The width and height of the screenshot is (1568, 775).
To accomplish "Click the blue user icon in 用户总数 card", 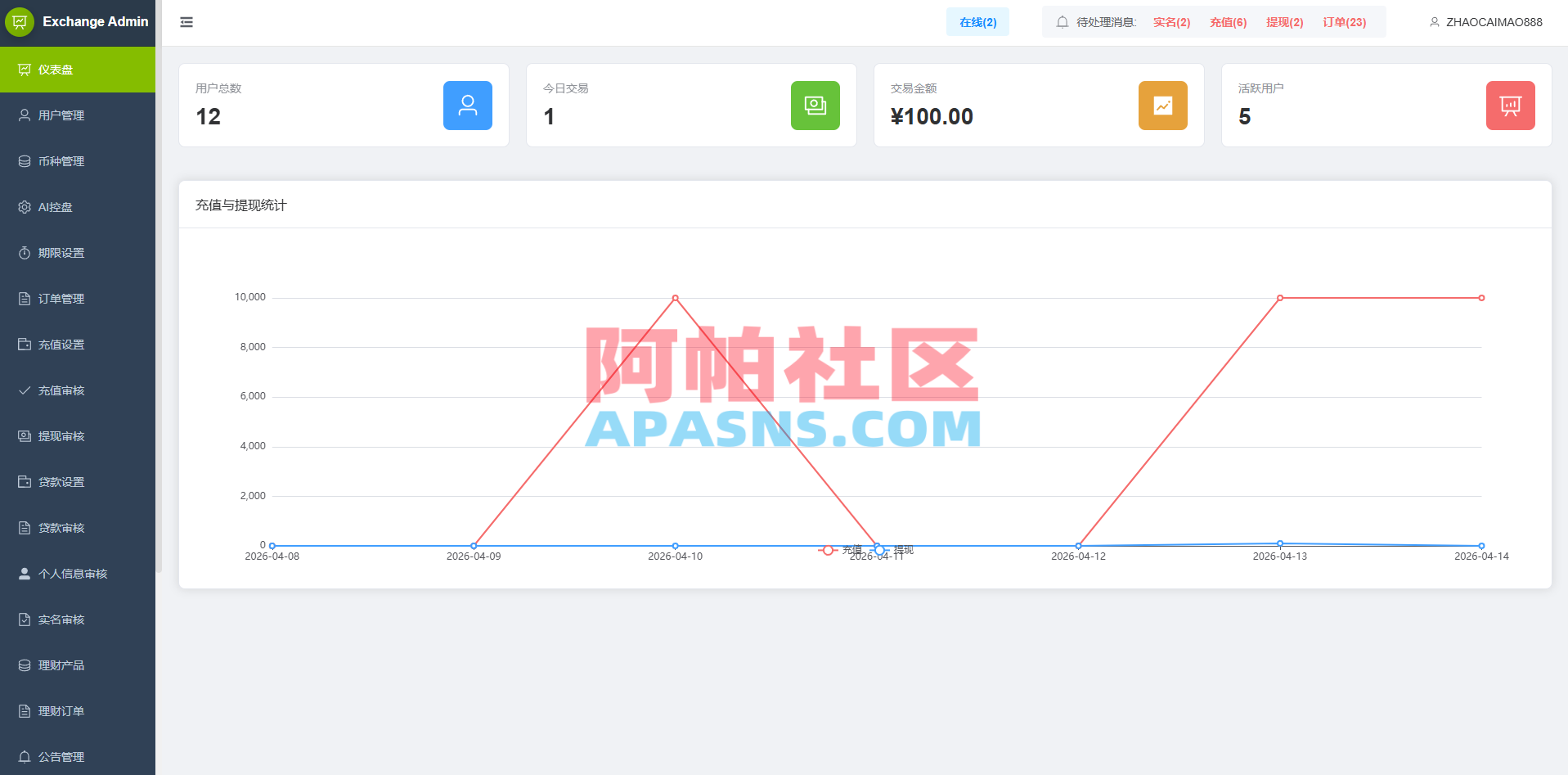I will [x=468, y=106].
